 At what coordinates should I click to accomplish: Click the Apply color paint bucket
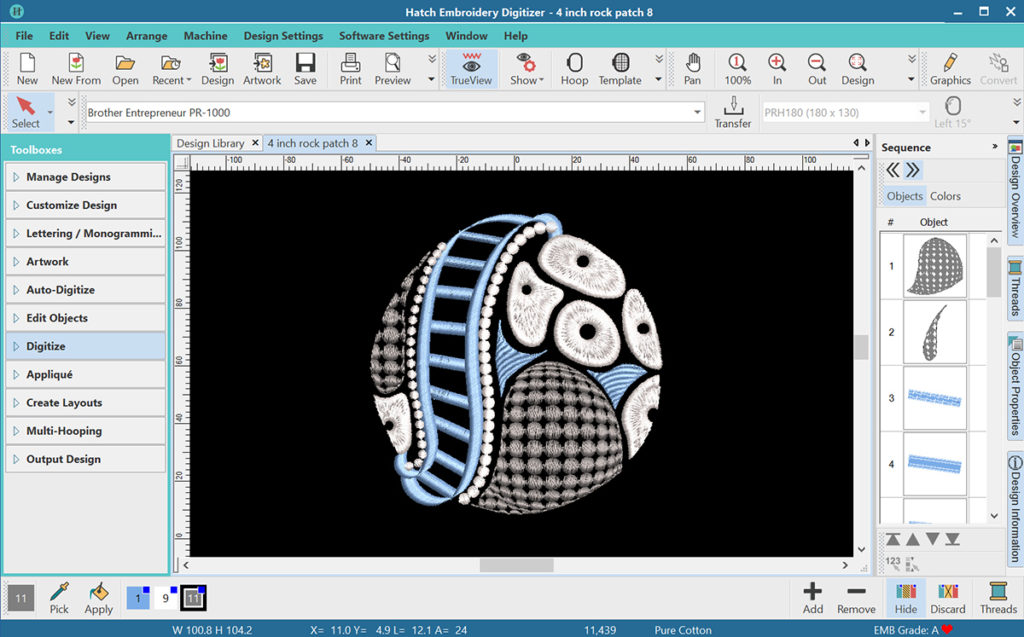pyautogui.click(x=99, y=598)
